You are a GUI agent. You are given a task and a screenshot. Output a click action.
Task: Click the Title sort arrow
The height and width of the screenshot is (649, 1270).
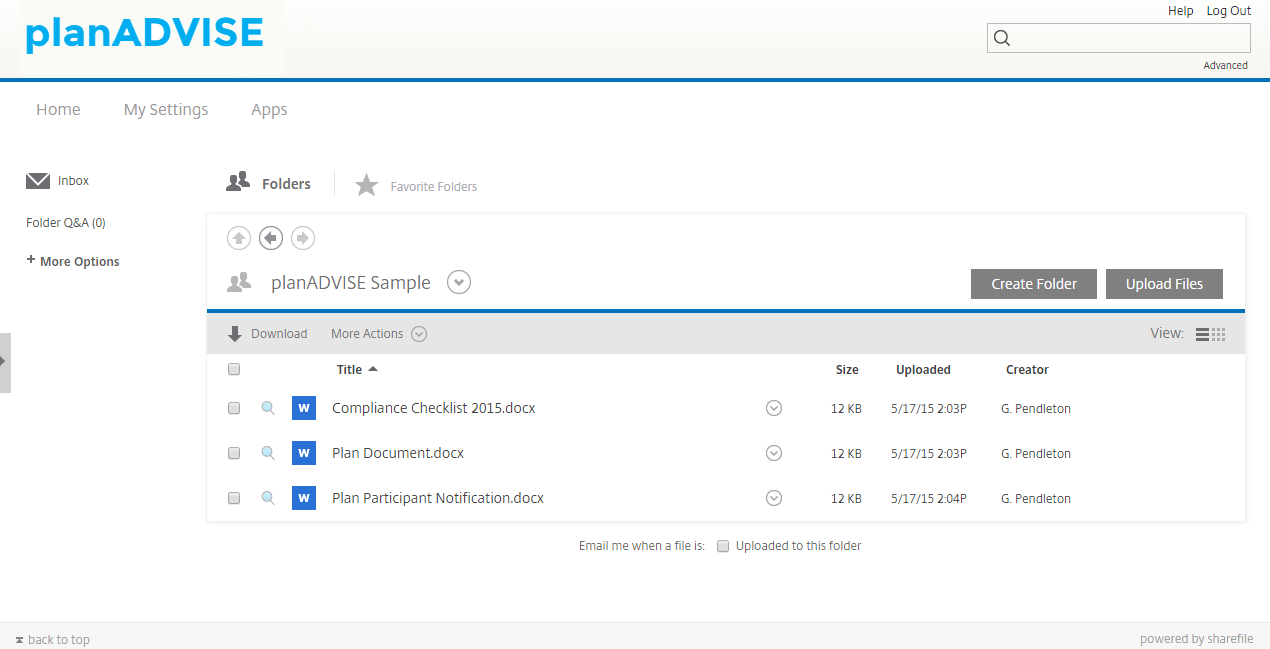point(373,369)
